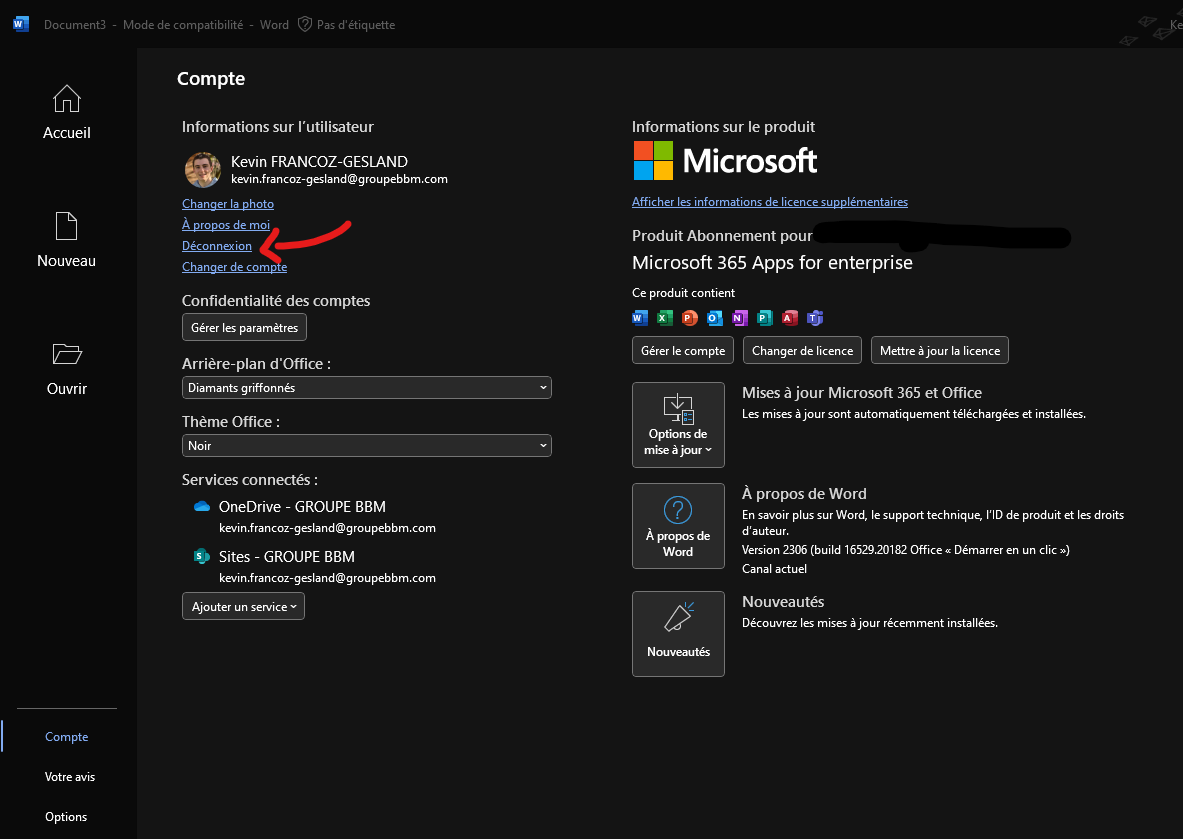This screenshot has width=1183, height=839.
Task: Click the user profile photo
Action: click(x=203, y=170)
